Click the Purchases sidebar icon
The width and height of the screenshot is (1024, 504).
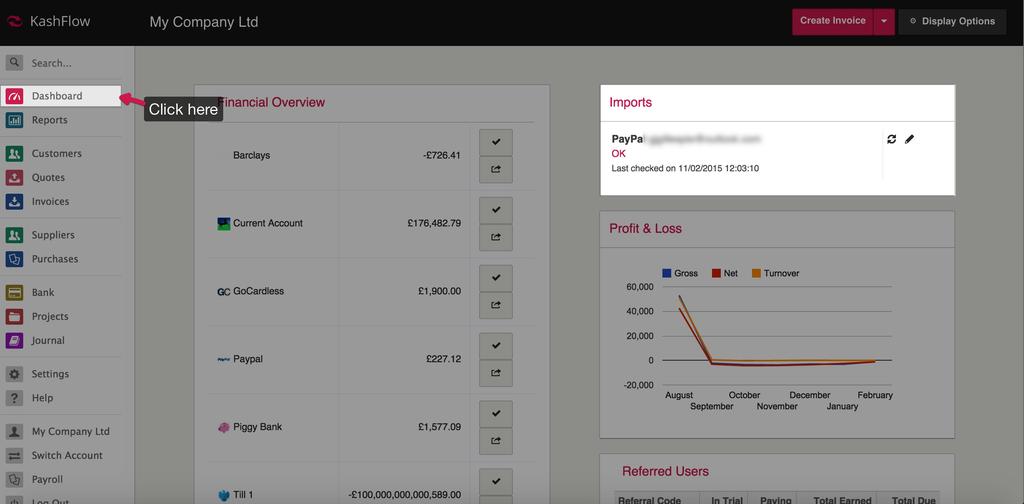[x=14, y=259]
